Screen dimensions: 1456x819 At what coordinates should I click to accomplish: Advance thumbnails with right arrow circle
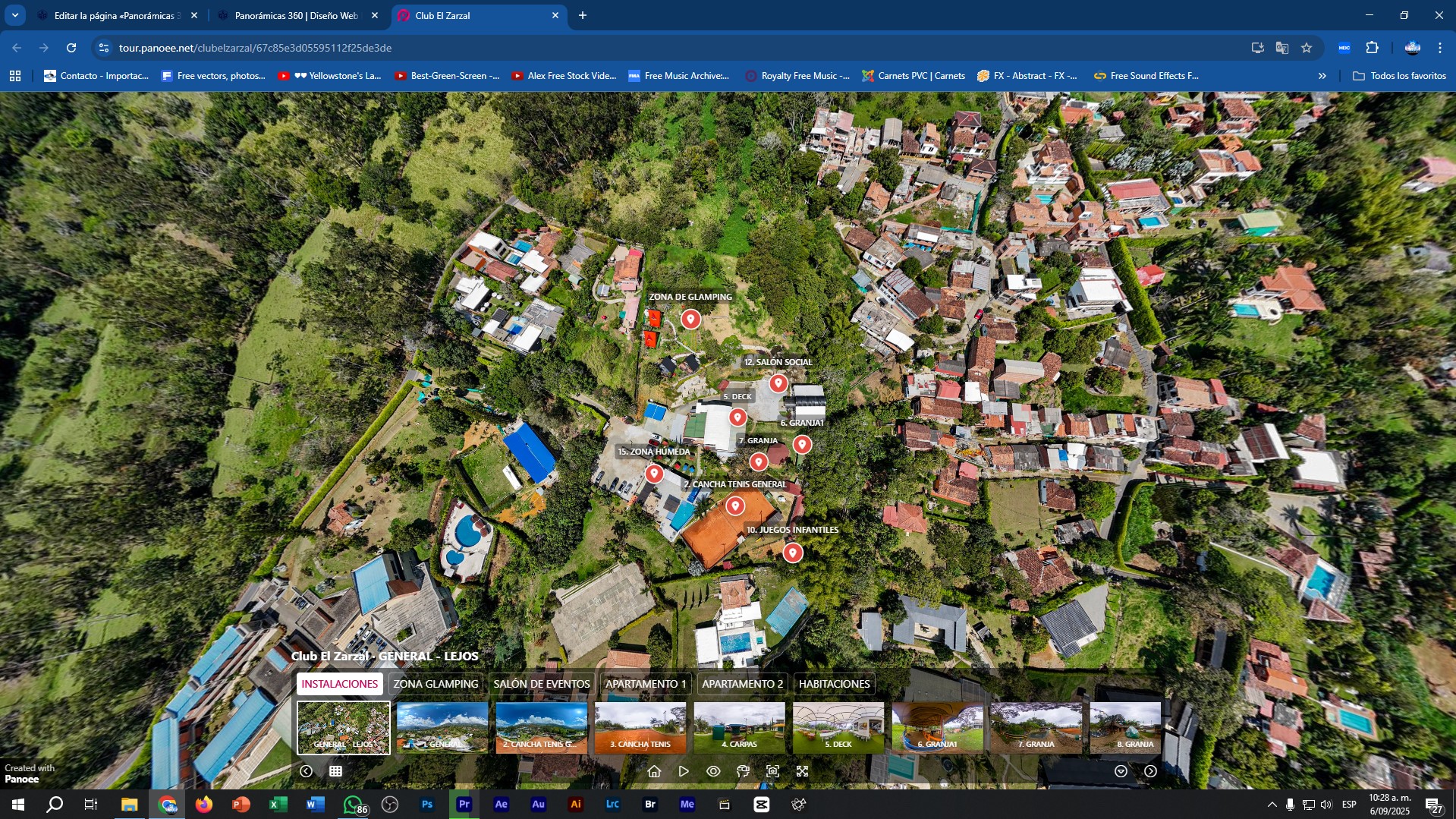[x=1150, y=771]
